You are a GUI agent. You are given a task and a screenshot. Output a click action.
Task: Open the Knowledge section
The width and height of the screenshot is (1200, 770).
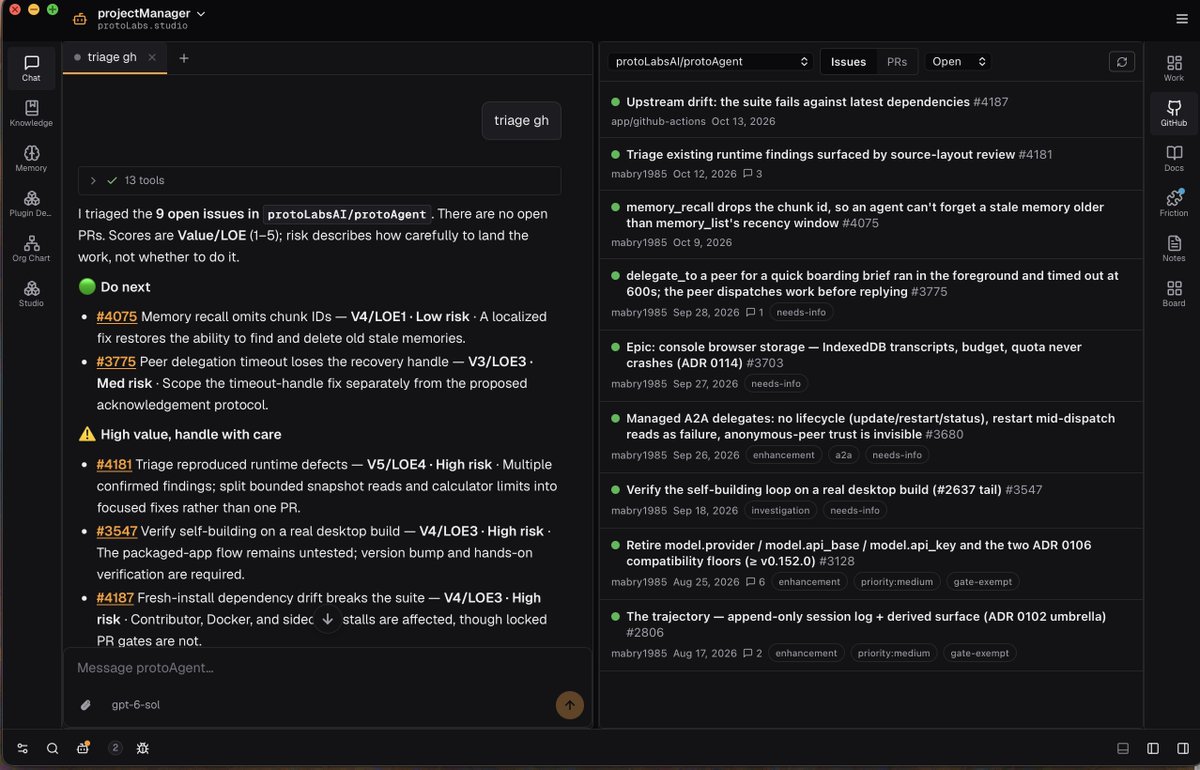(x=31, y=113)
